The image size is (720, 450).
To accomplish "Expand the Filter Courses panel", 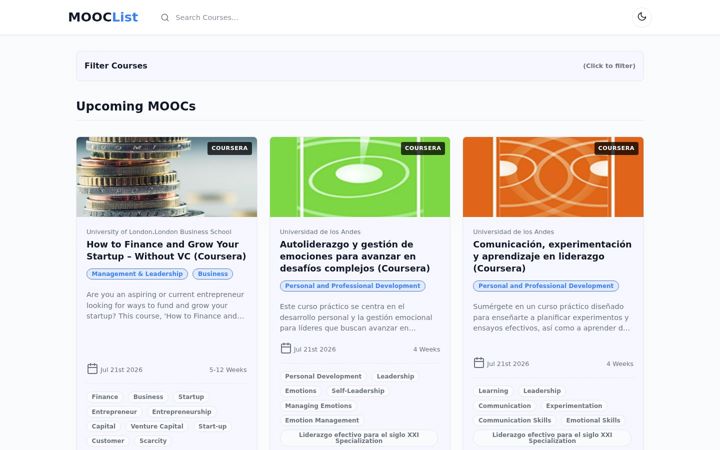I will tap(360, 66).
